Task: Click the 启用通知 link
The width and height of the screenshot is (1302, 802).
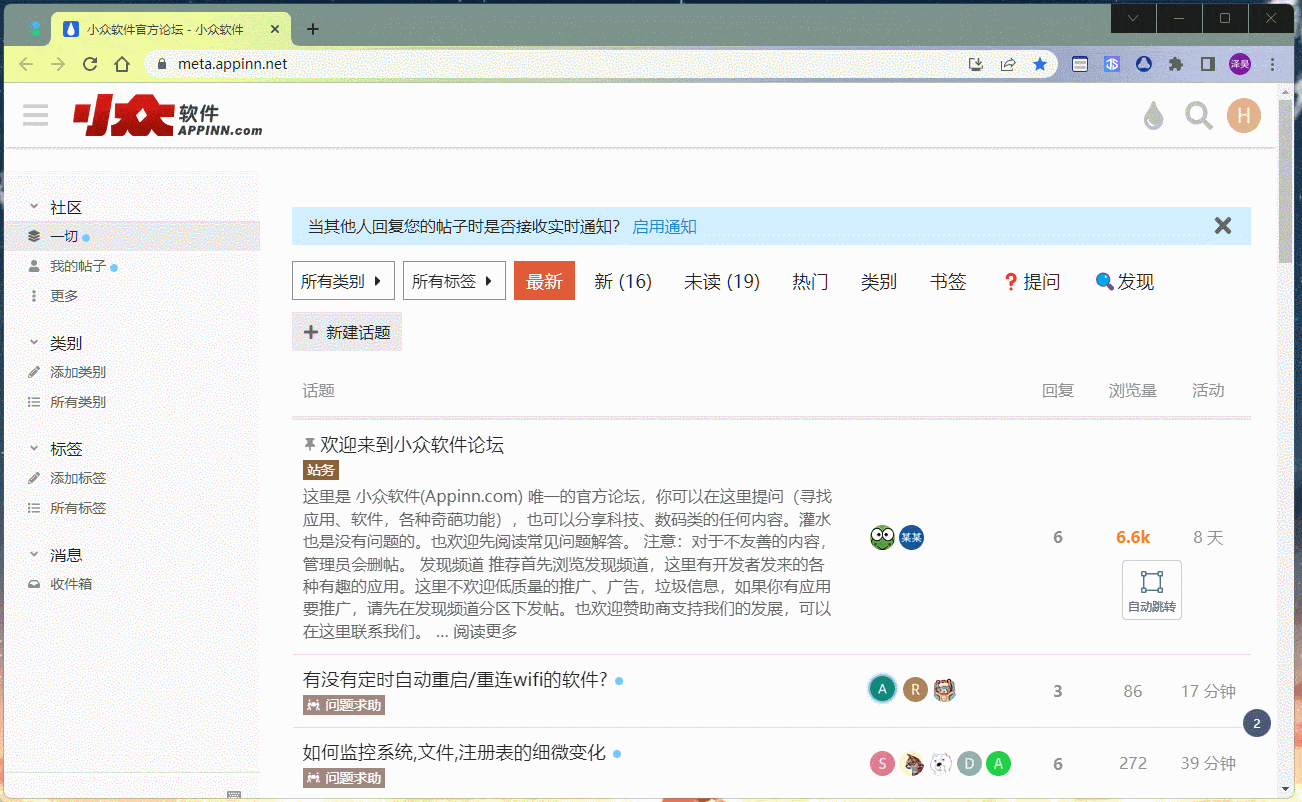Action: point(664,227)
